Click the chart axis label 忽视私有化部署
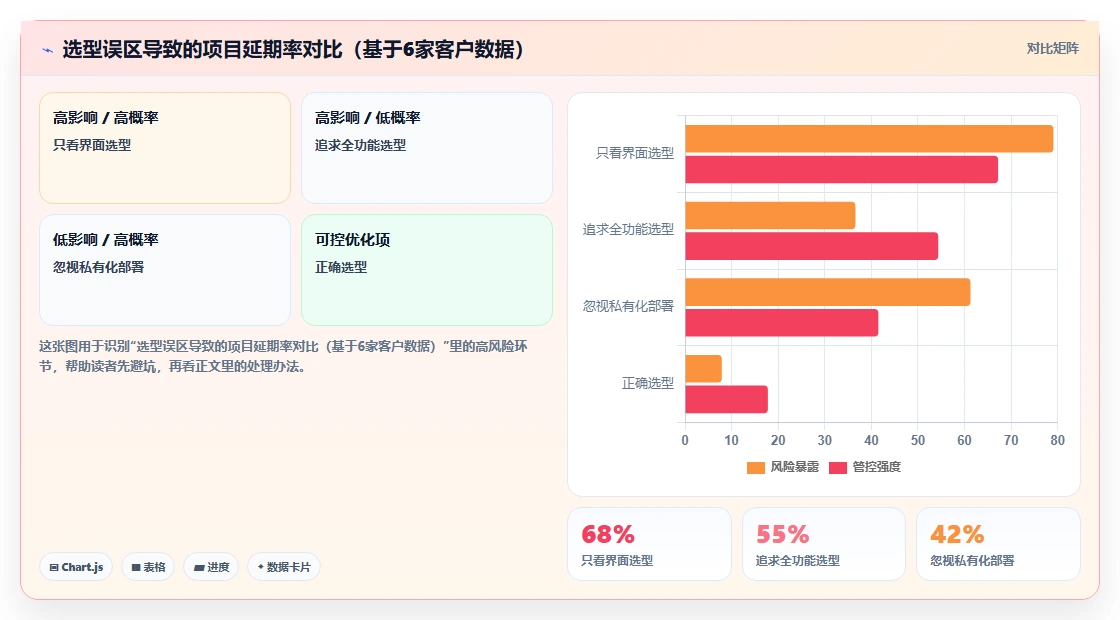 click(x=628, y=306)
